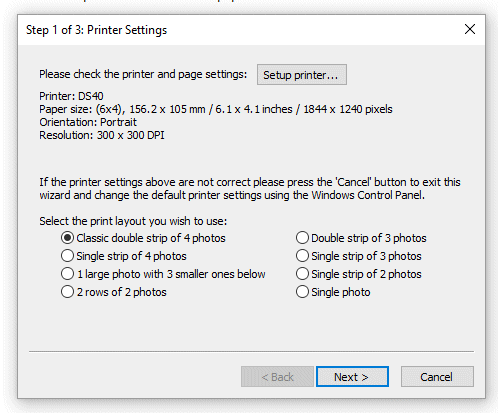Click the Orientation: Portrait text
Screen dimensions: 498x413
[x=88, y=122]
